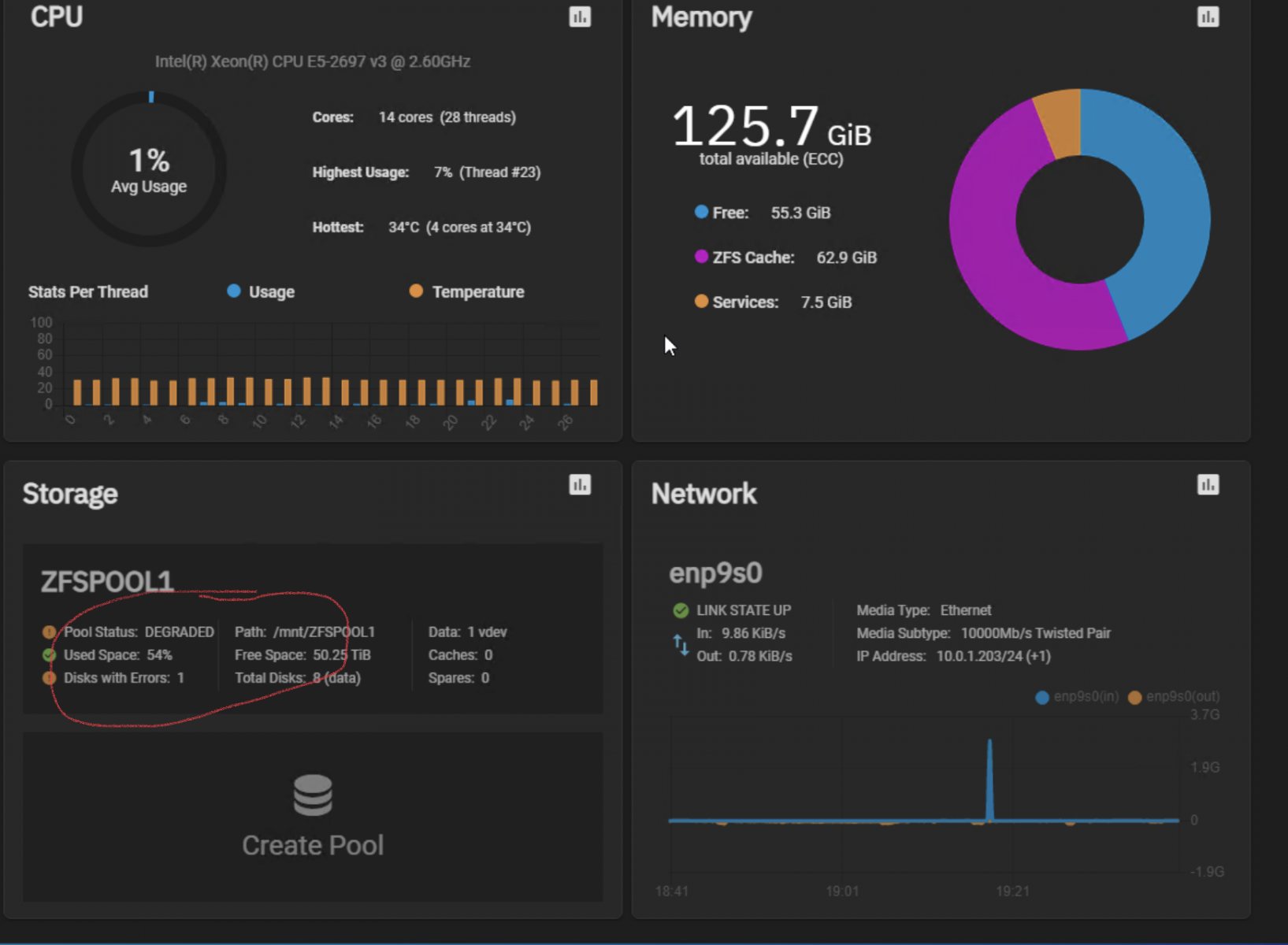Viewport: 1288px width, 945px height.
Task: Click the 1% Avg Usage gauge
Action: click(149, 169)
